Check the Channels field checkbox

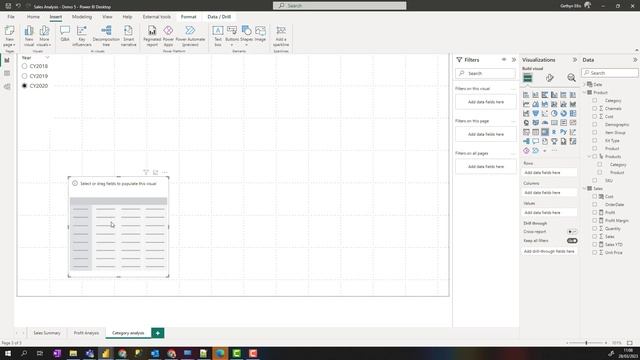click(595, 109)
